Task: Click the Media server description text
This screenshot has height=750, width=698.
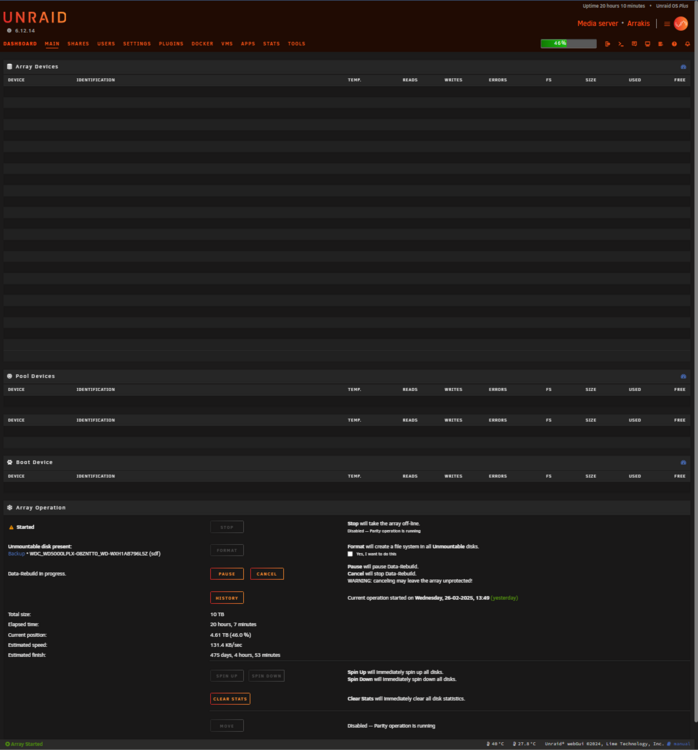Action: [598, 23]
